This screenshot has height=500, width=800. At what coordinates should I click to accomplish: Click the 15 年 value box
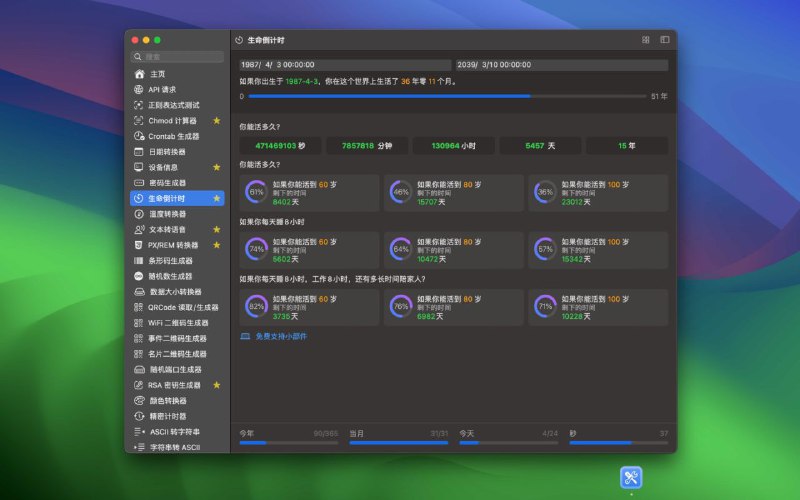click(x=627, y=145)
